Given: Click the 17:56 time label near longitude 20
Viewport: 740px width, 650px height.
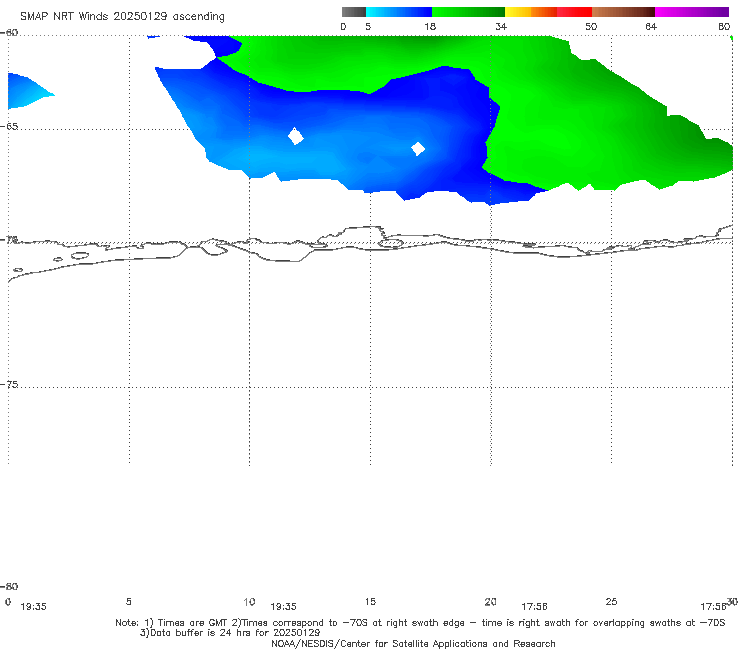Looking at the screenshot, I should coord(534,607).
